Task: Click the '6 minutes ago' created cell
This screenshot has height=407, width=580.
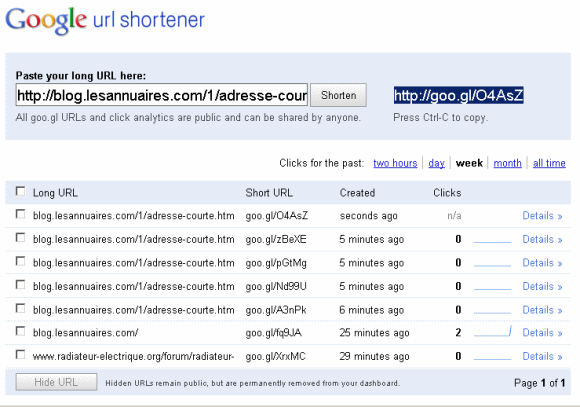Action: coord(372,310)
